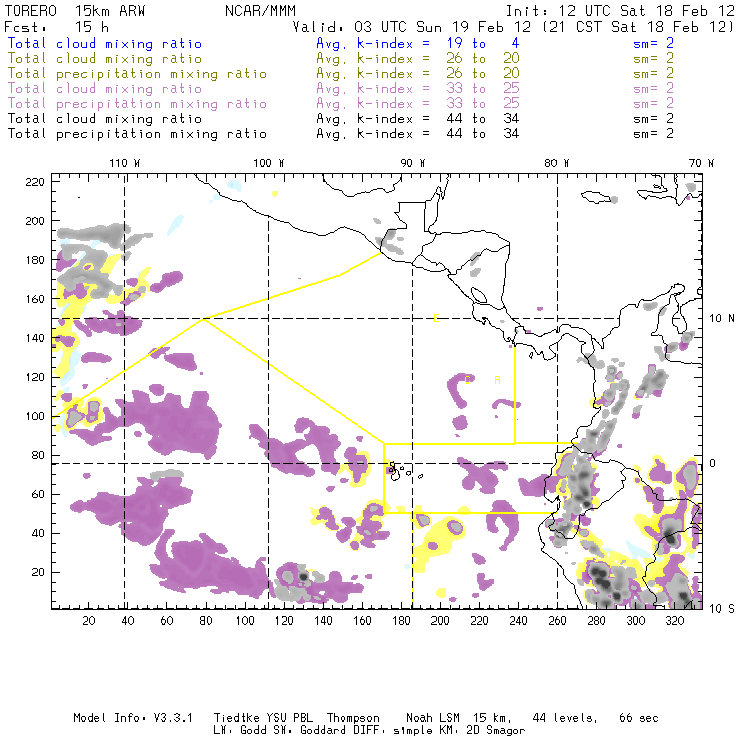Click the blue 'sm= 2' value
The height and width of the screenshot is (740, 740).
[x=653, y=43]
